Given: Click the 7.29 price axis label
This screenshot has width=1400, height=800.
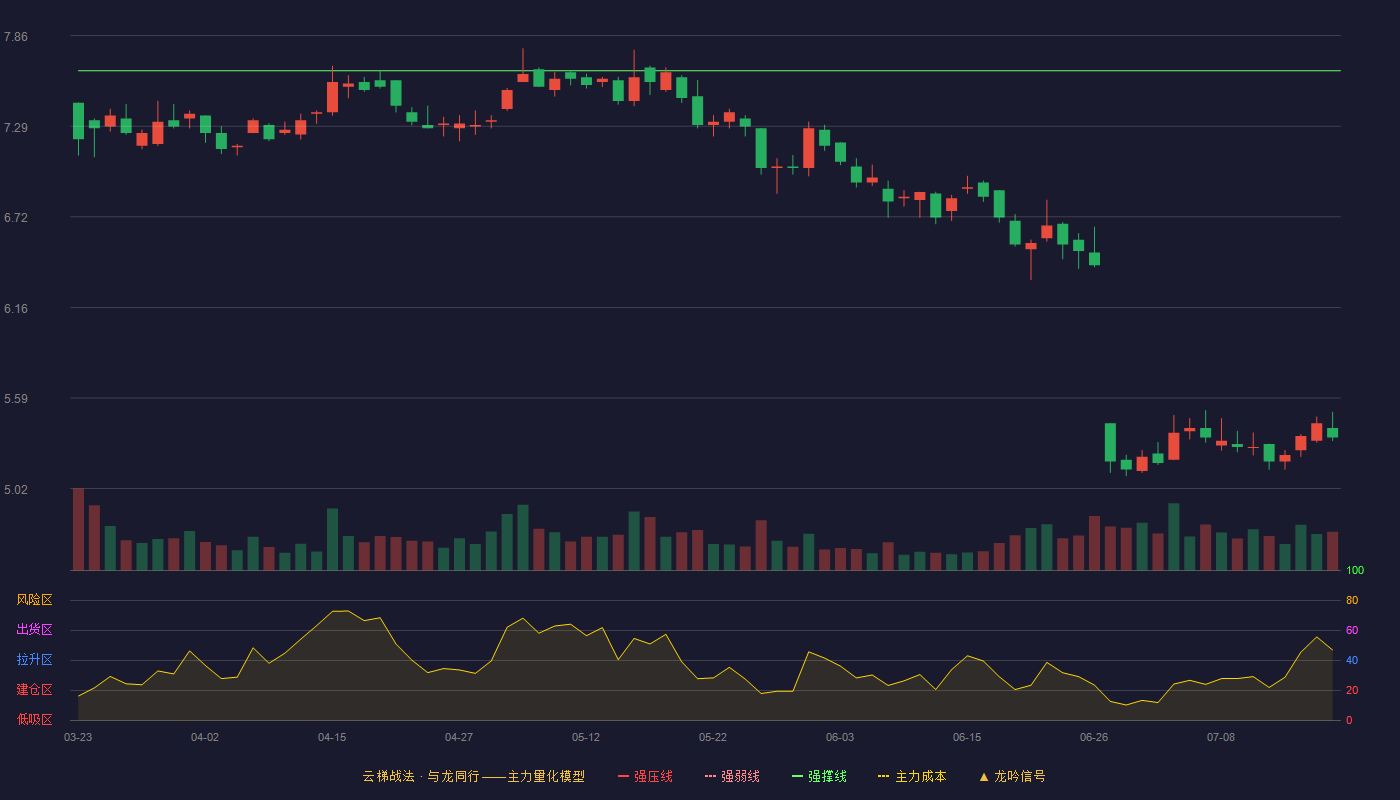Looking at the screenshot, I should click(x=16, y=128).
